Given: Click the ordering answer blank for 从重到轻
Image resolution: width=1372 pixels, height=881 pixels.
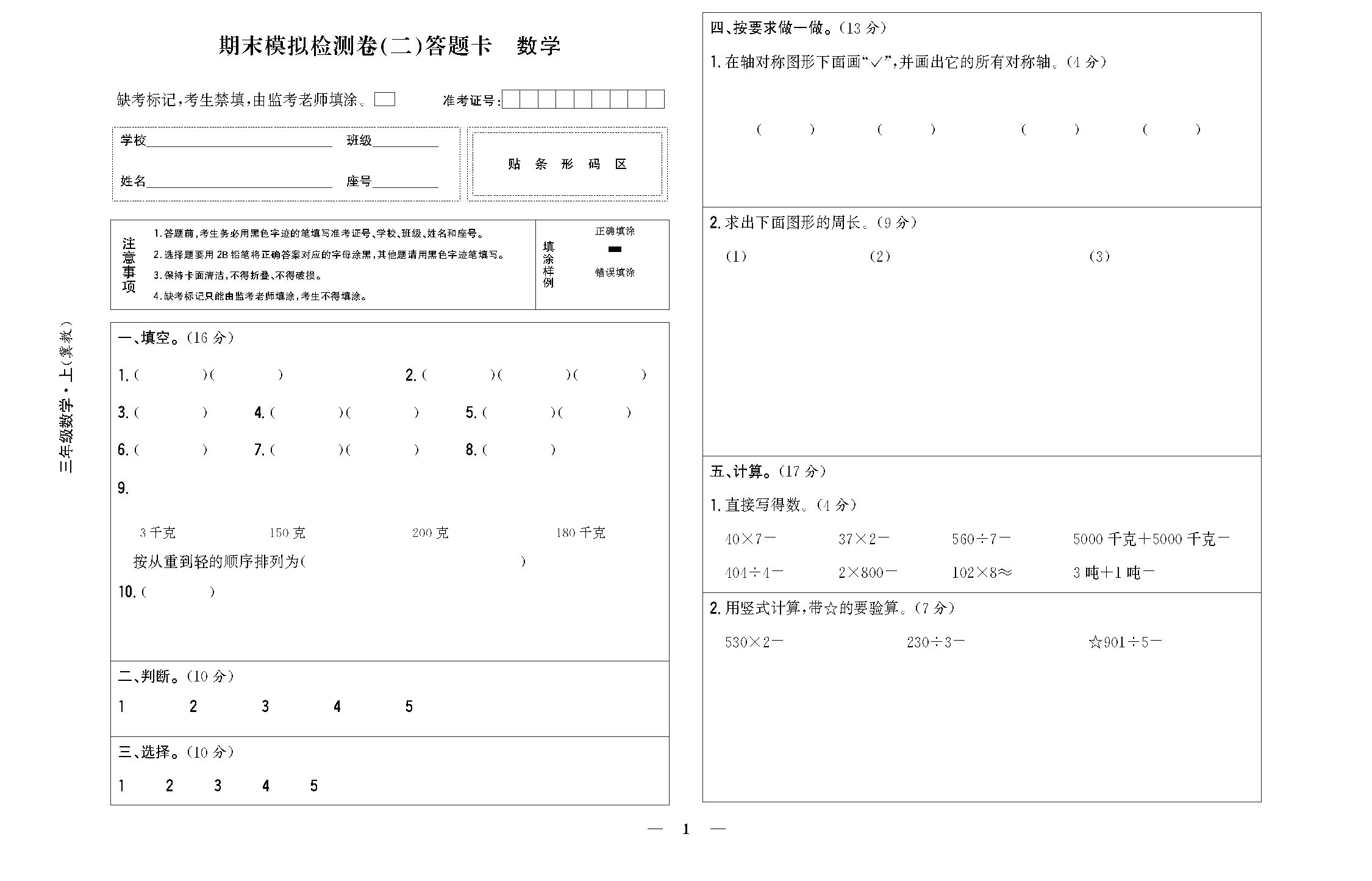Looking at the screenshot, I should point(415,562).
